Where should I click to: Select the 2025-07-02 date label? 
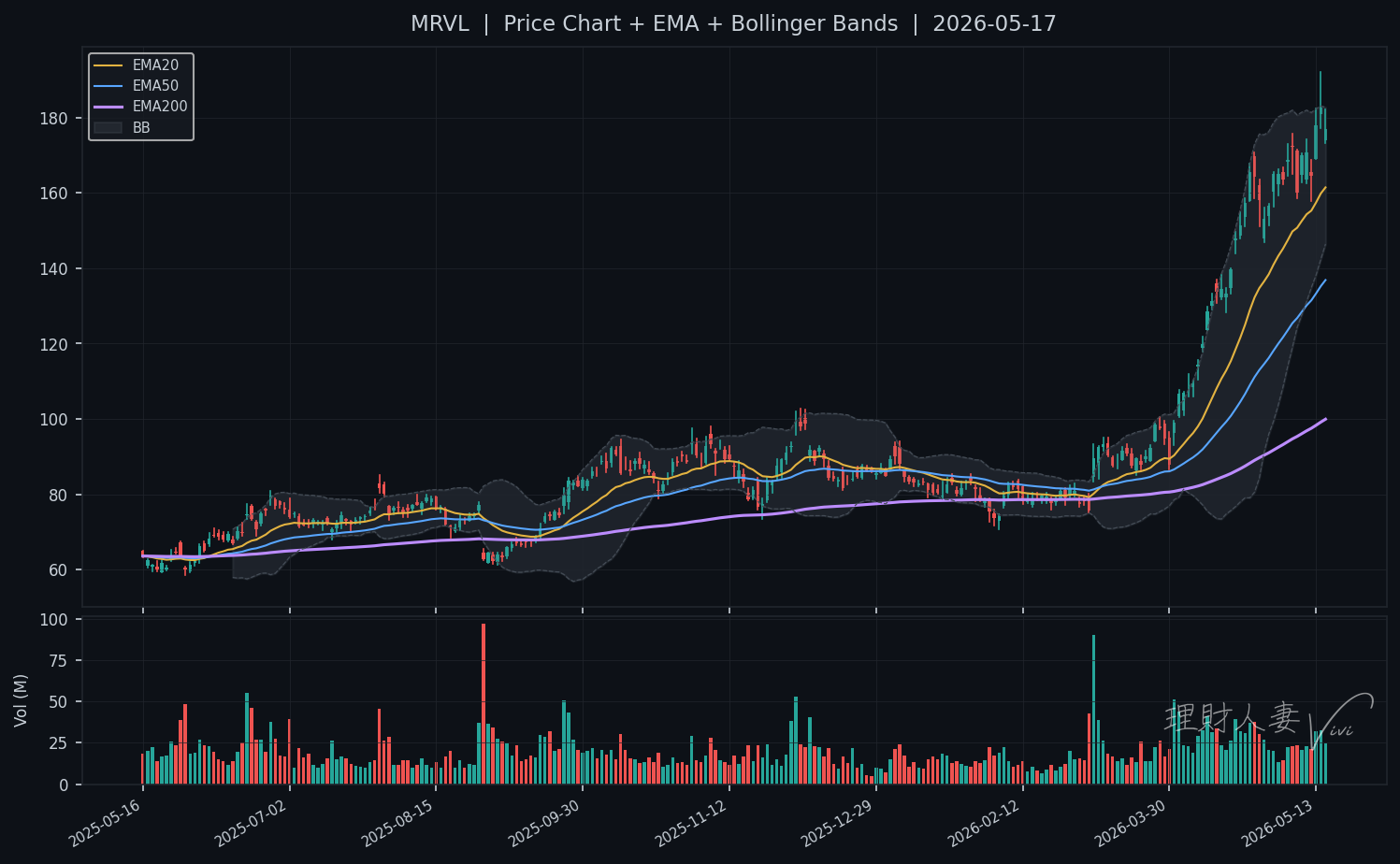[253, 822]
